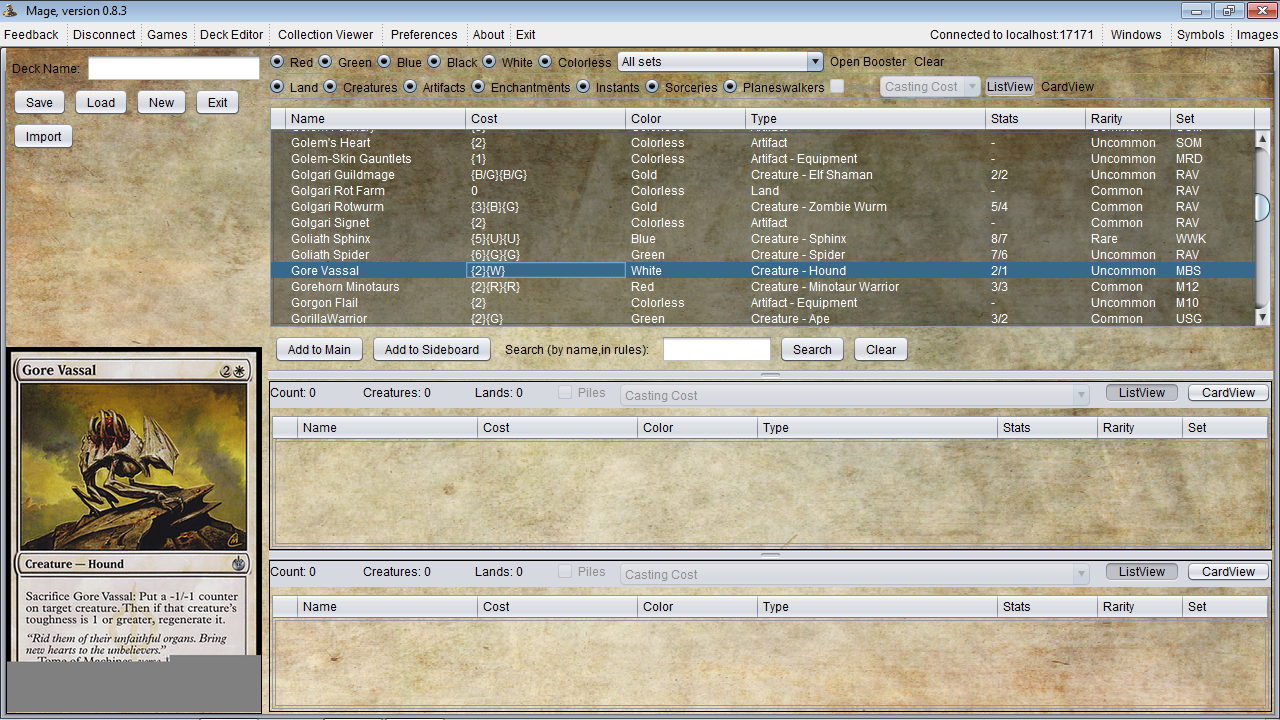Toggle the Land card type filter

[x=277, y=87]
